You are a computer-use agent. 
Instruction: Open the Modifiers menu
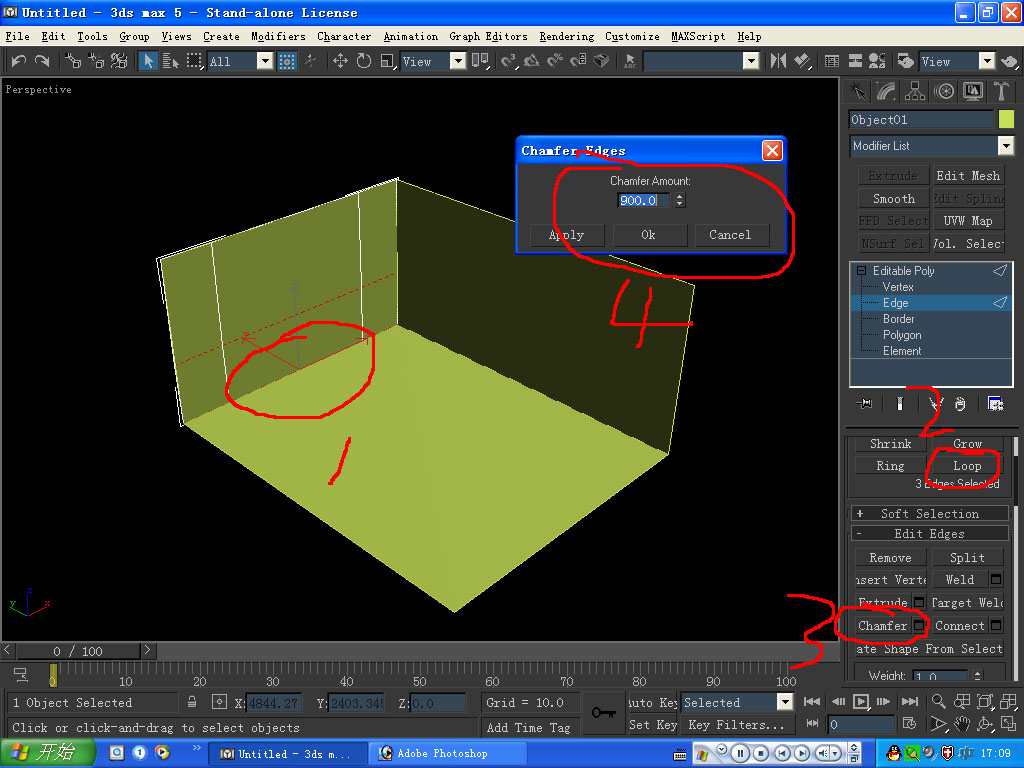278,37
